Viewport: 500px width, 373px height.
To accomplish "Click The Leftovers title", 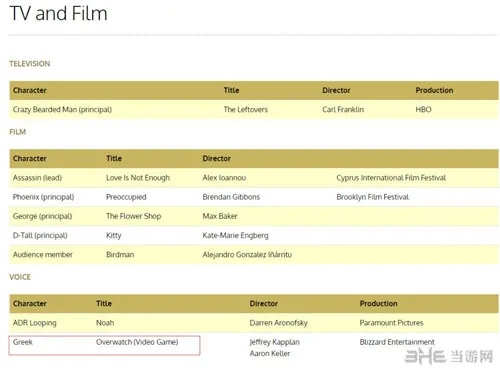I will tap(246, 109).
